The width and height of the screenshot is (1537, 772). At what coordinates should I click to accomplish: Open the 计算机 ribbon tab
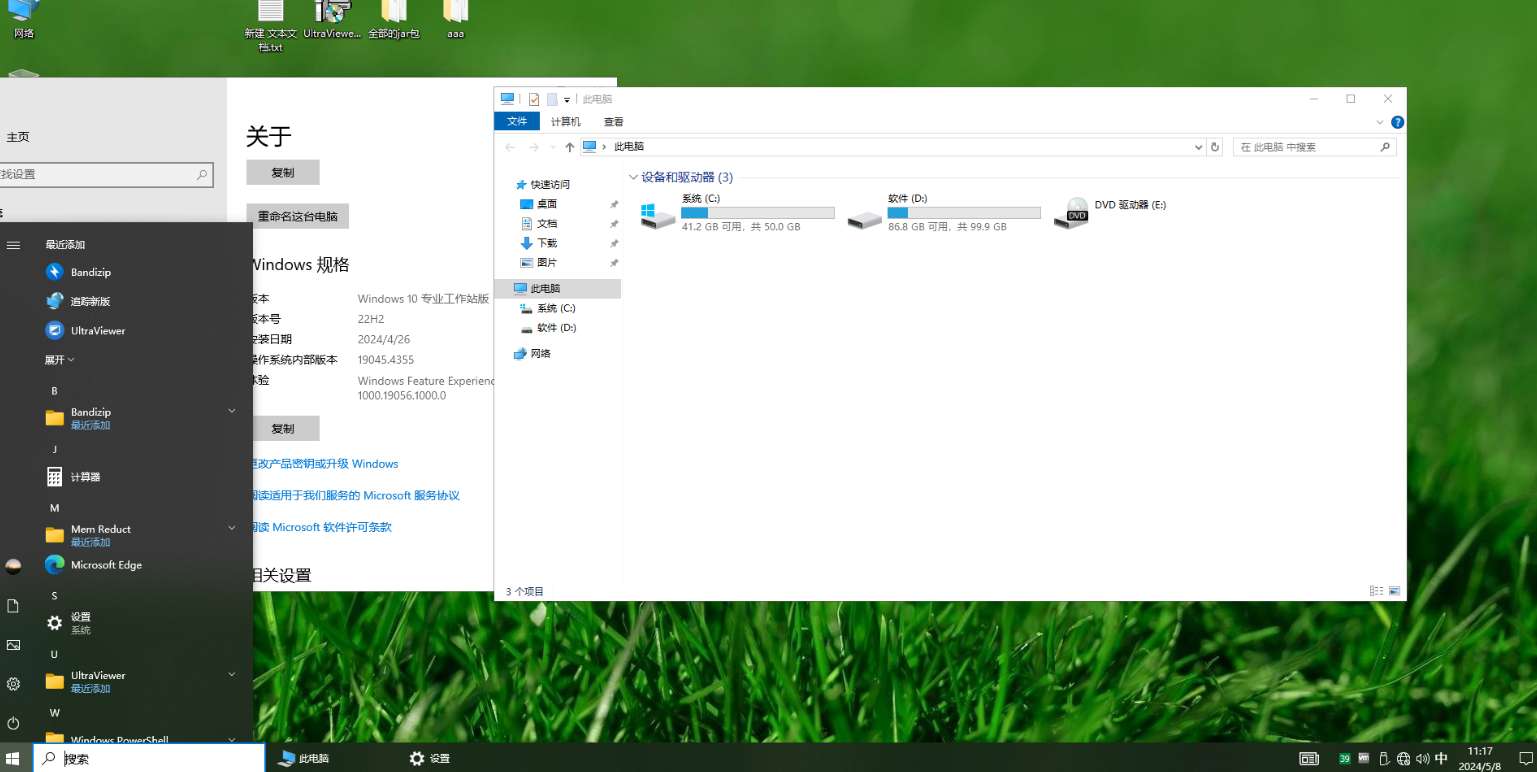tap(565, 122)
